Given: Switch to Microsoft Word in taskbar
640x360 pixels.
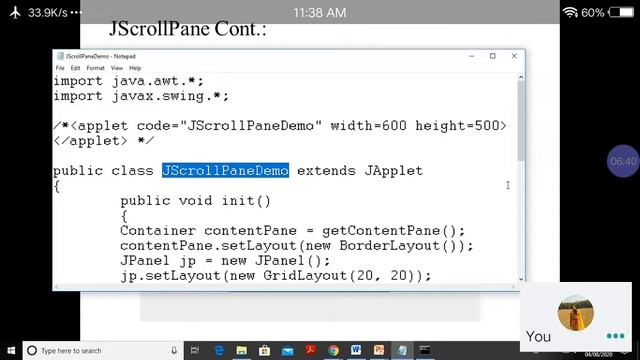Looking at the screenshot, I should pyautogui.click(x=356, y=350).
